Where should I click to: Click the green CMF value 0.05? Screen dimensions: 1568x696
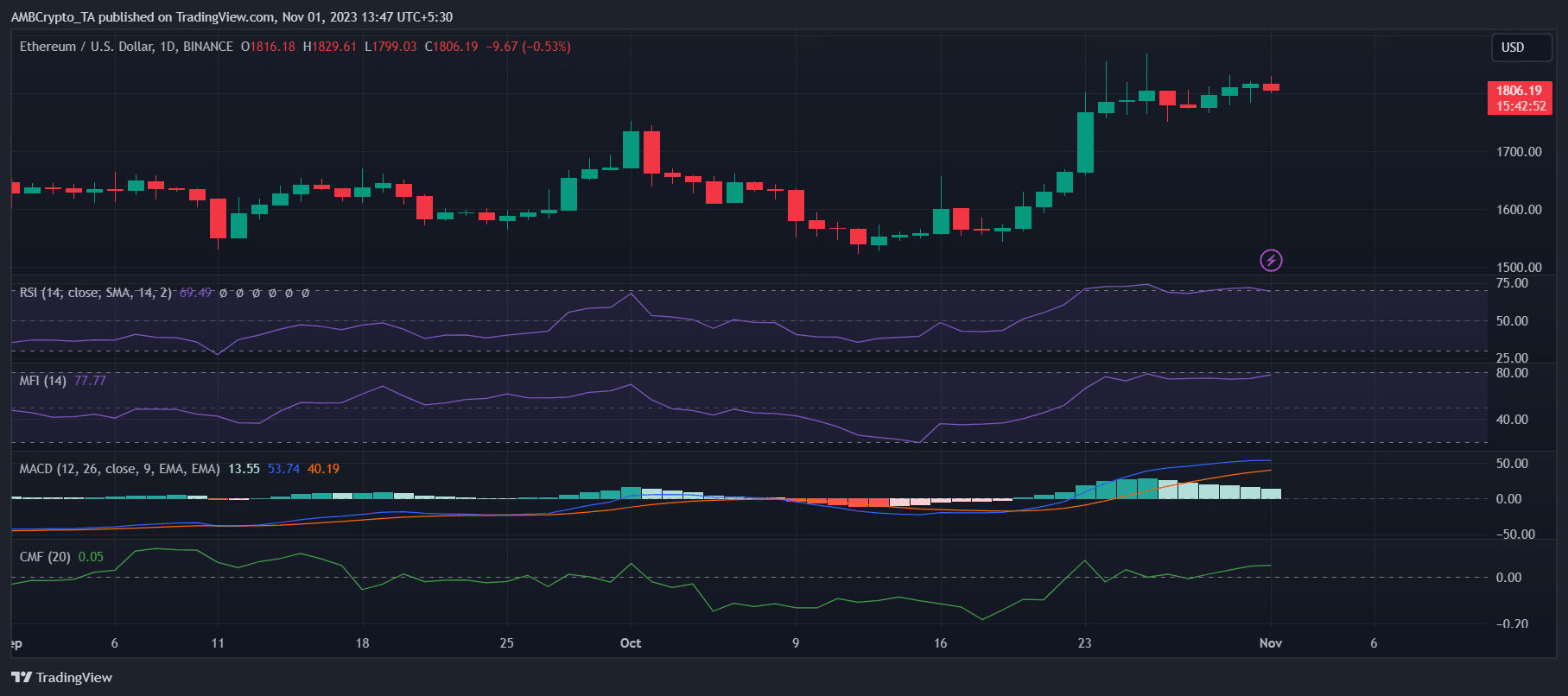click(x=91, y=557)
